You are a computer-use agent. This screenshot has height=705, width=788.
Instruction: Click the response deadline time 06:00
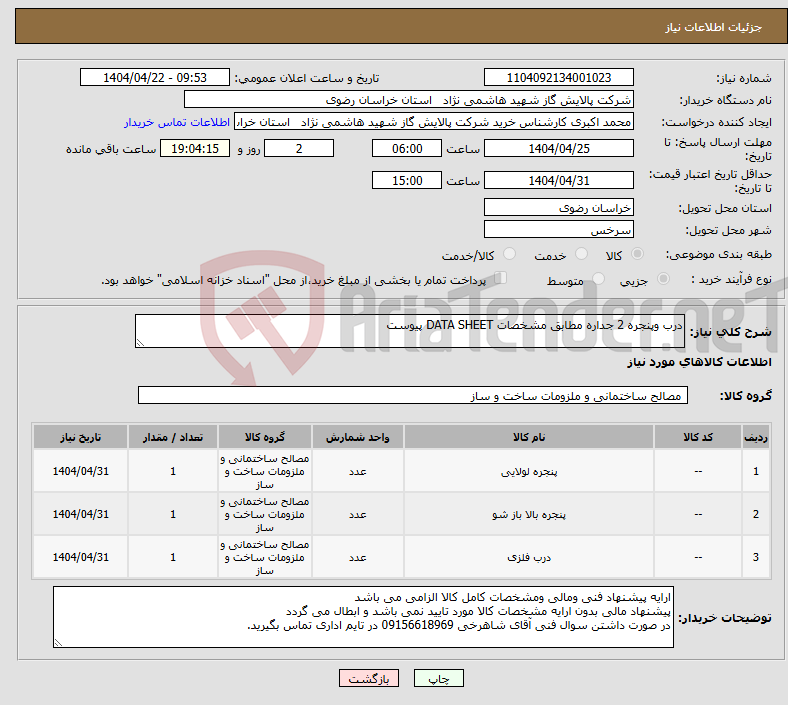click(x=407, y=149)
